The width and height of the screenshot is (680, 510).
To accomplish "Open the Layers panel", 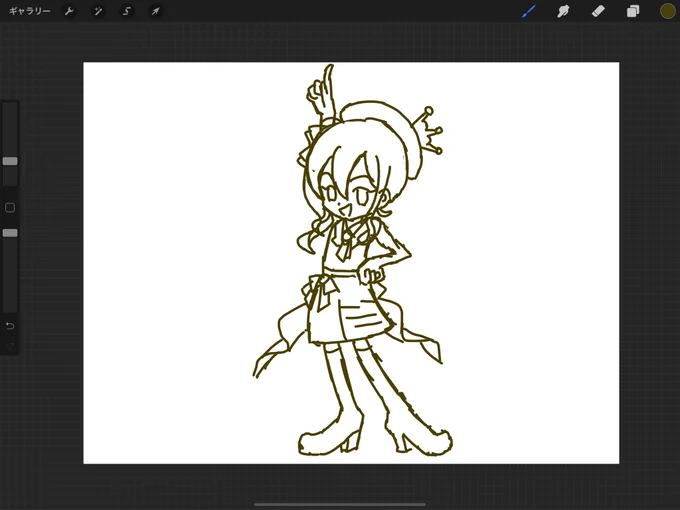I will 633,11.
